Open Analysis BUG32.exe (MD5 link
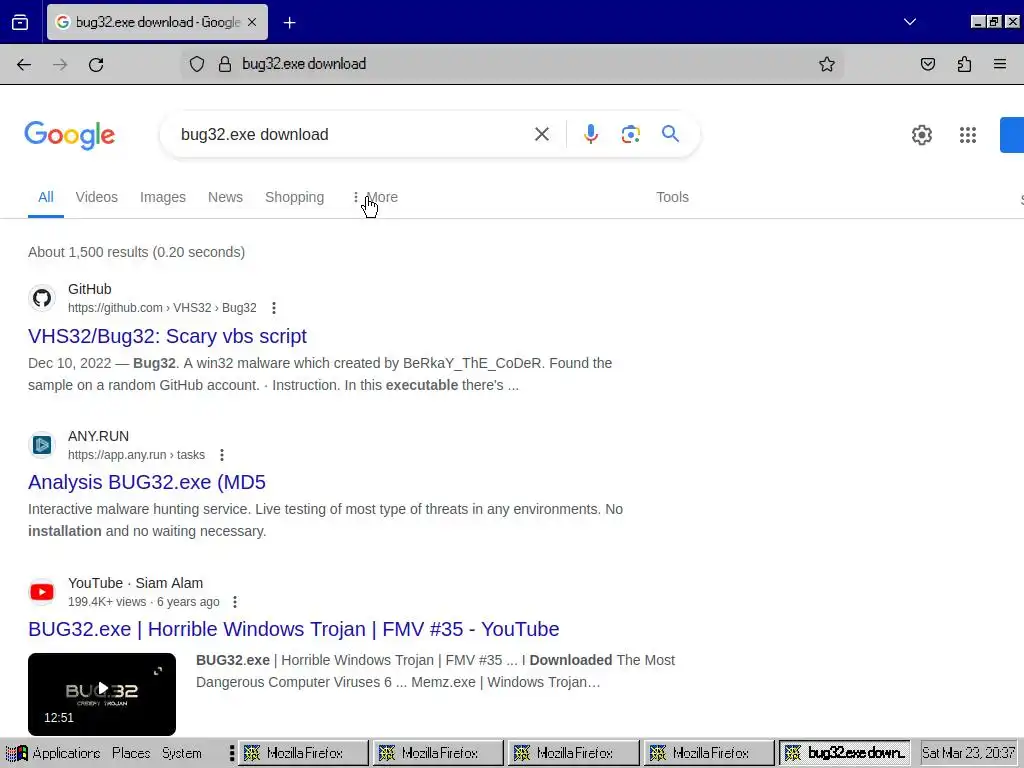Viewport: 1024px width, 768px height. [x=147, y=483]
